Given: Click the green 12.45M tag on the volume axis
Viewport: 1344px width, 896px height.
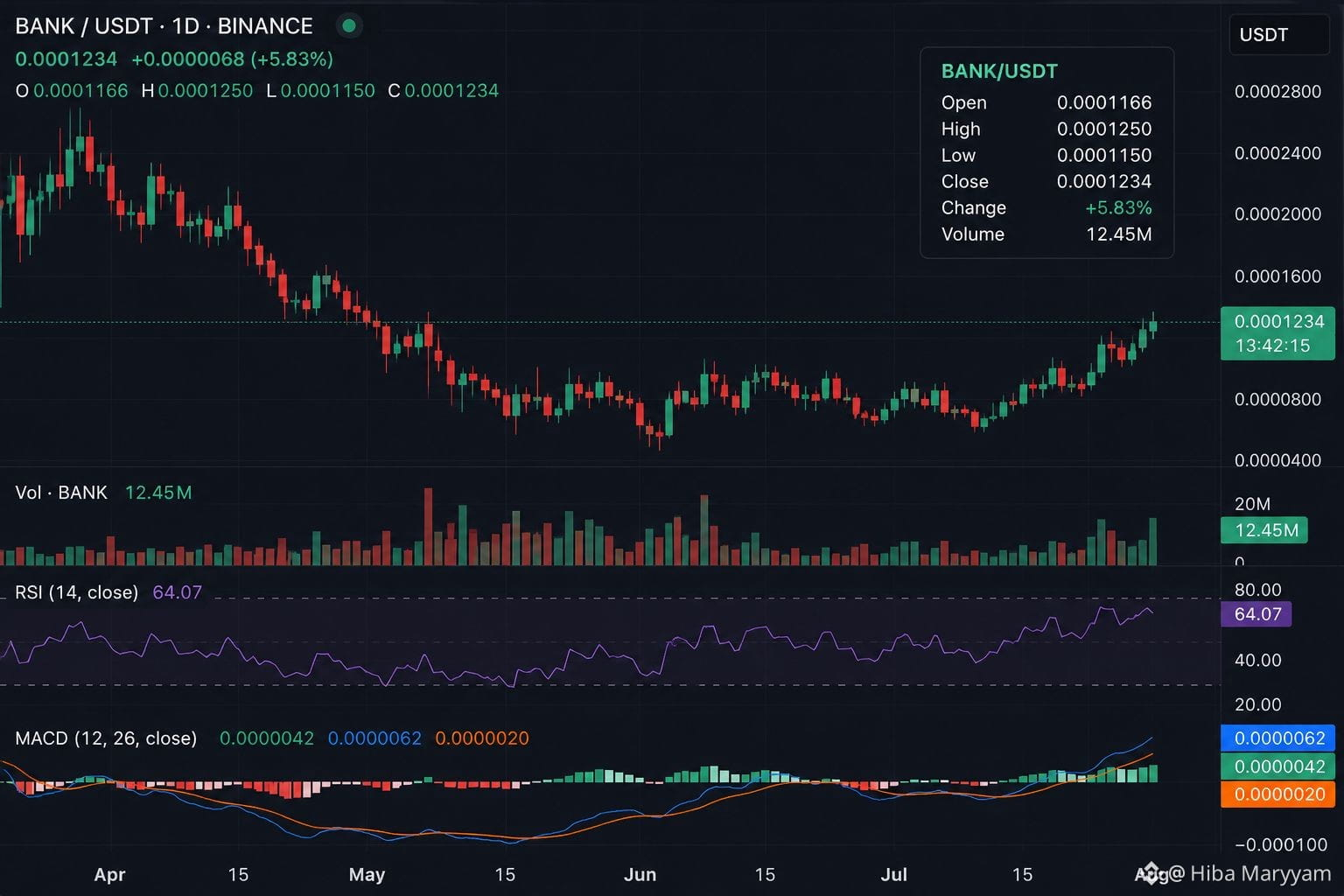Looking at the screenshot, I should (x=1264, y=530).
